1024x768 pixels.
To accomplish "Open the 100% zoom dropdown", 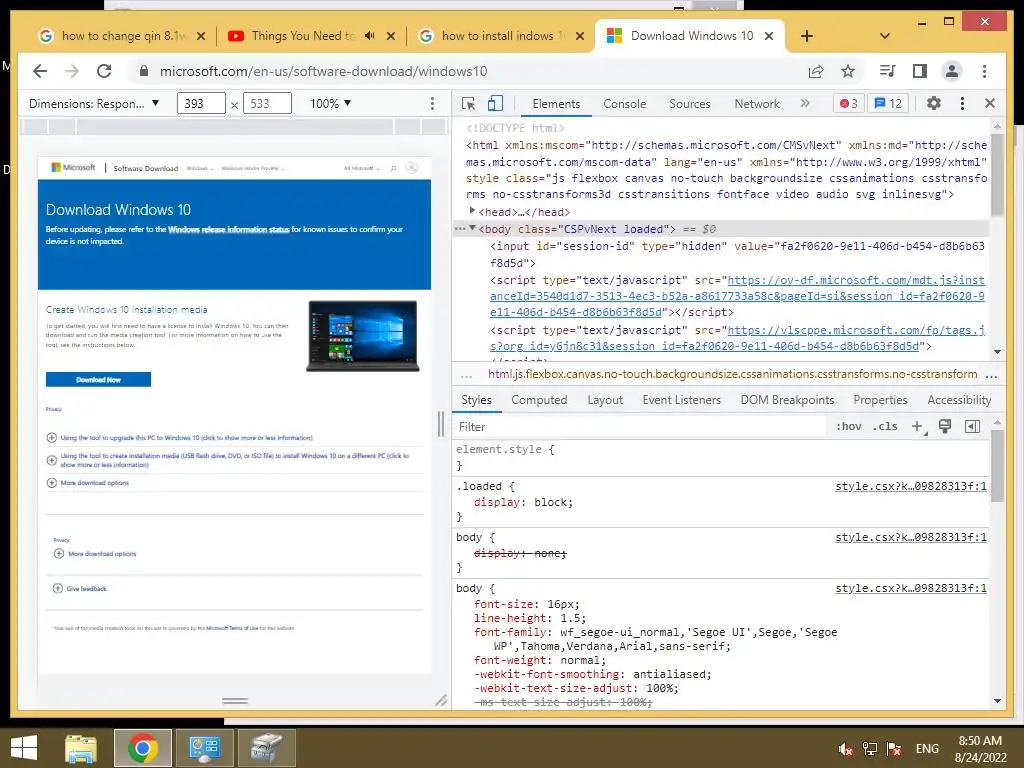I will point(330,103).
